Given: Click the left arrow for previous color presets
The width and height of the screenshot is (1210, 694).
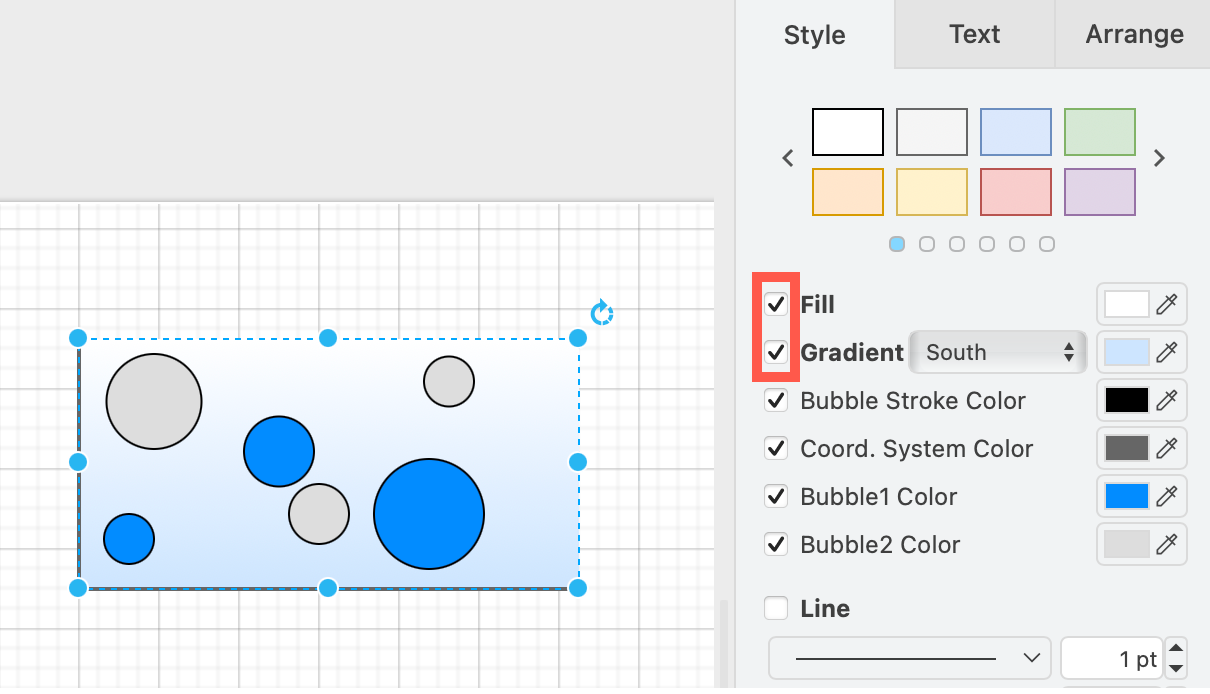Looking at the screenshot, I should pyautogui.click(x=787, y=158).
